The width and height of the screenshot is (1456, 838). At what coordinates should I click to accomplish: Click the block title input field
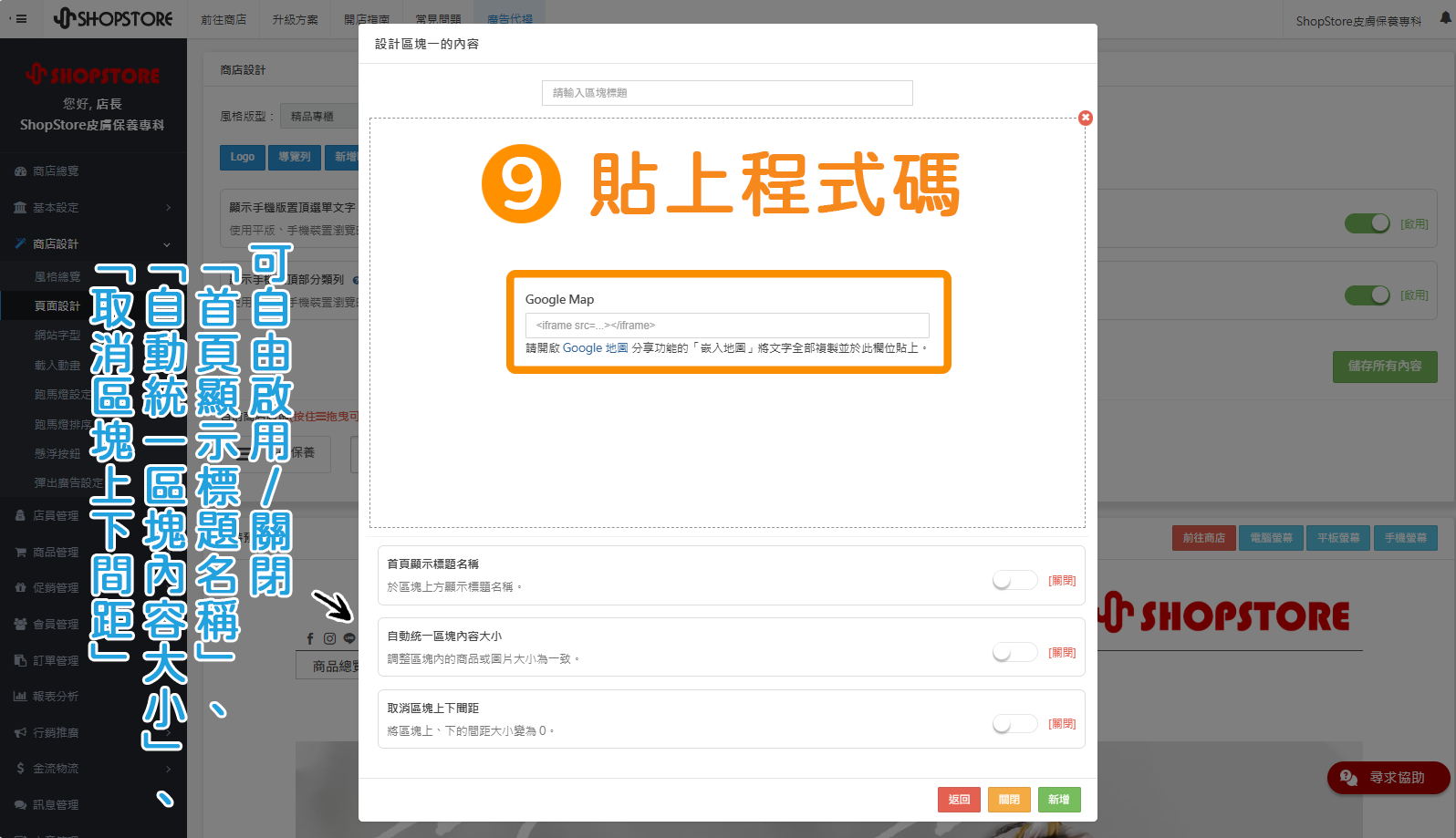727,93
